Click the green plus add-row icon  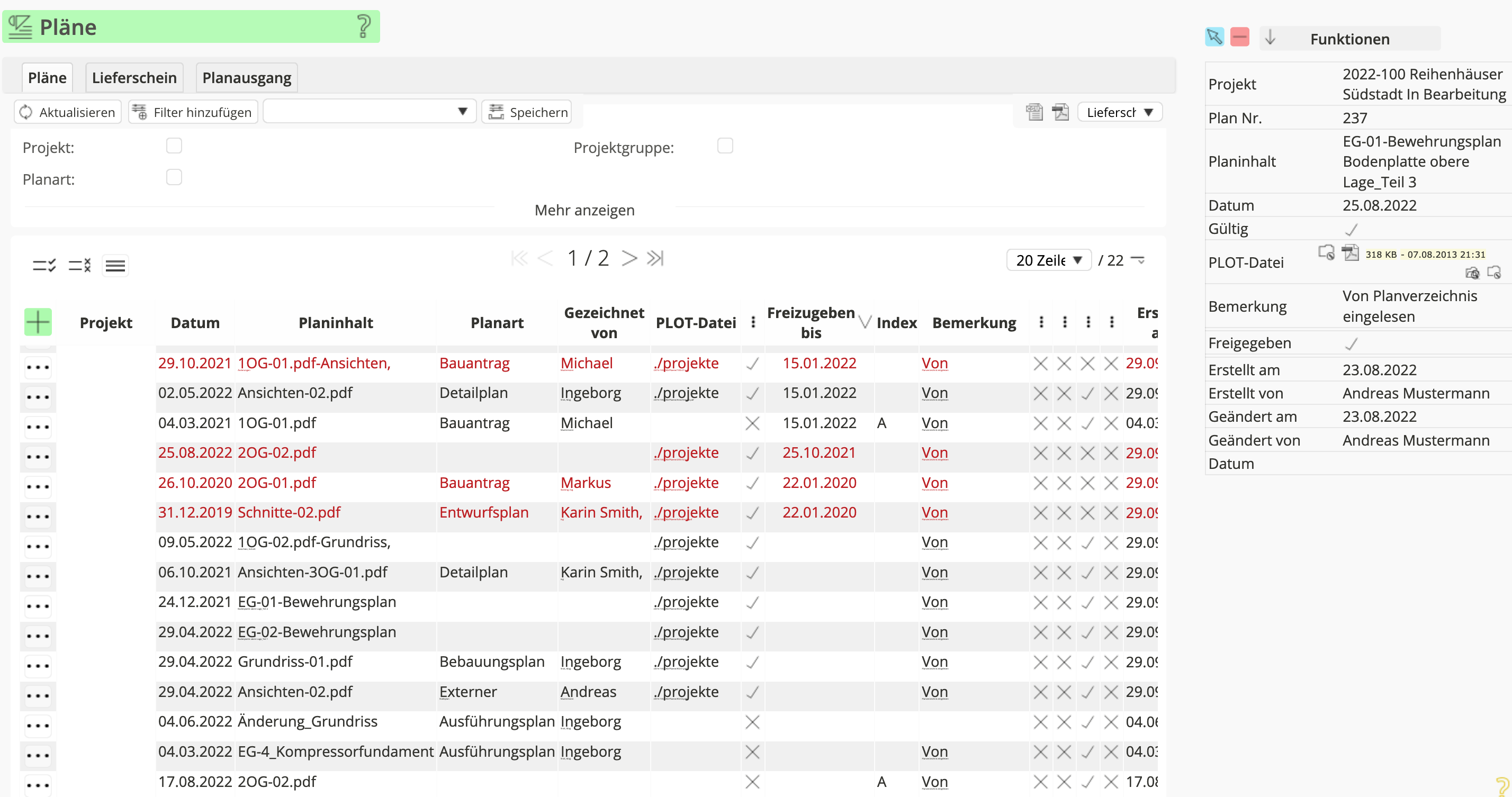pos(38,322)
